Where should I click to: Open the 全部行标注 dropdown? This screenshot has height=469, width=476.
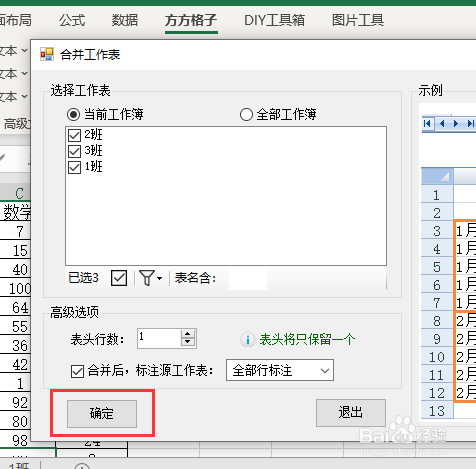[280, 370]
